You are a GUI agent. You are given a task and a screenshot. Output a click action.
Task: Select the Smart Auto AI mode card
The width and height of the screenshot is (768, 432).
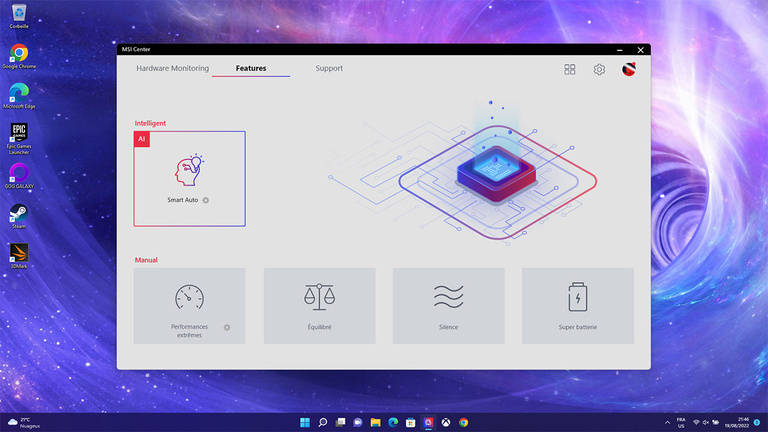[x=190, y=179]
